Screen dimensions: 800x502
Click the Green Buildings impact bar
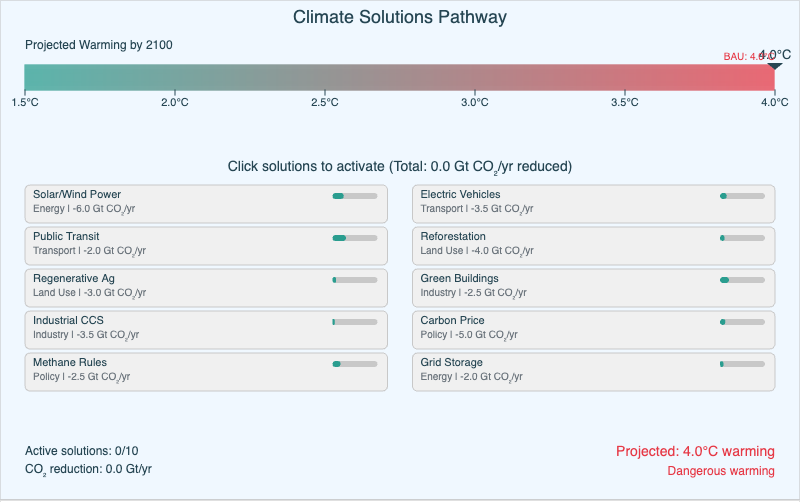[741, 280]
